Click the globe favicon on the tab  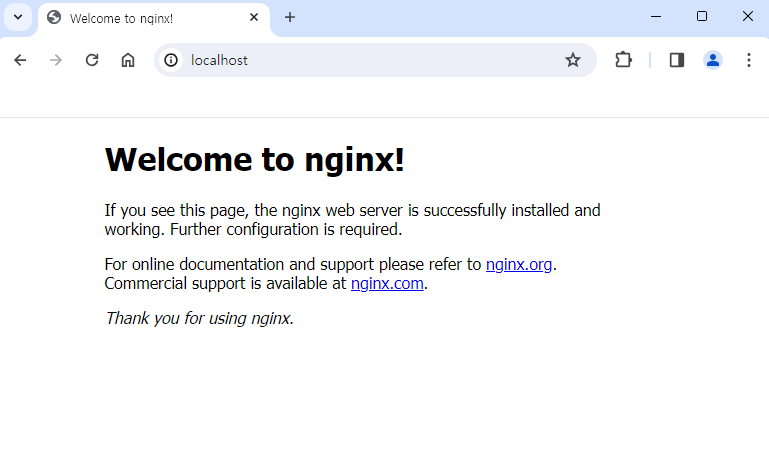tap(54, 18)
